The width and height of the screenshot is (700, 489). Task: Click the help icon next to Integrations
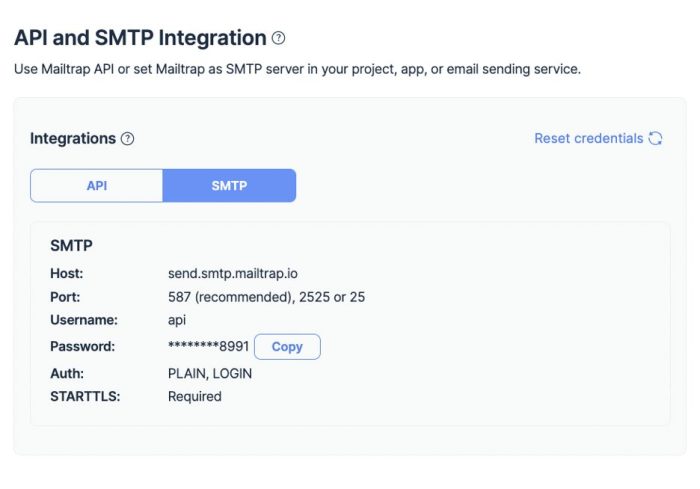127,138
